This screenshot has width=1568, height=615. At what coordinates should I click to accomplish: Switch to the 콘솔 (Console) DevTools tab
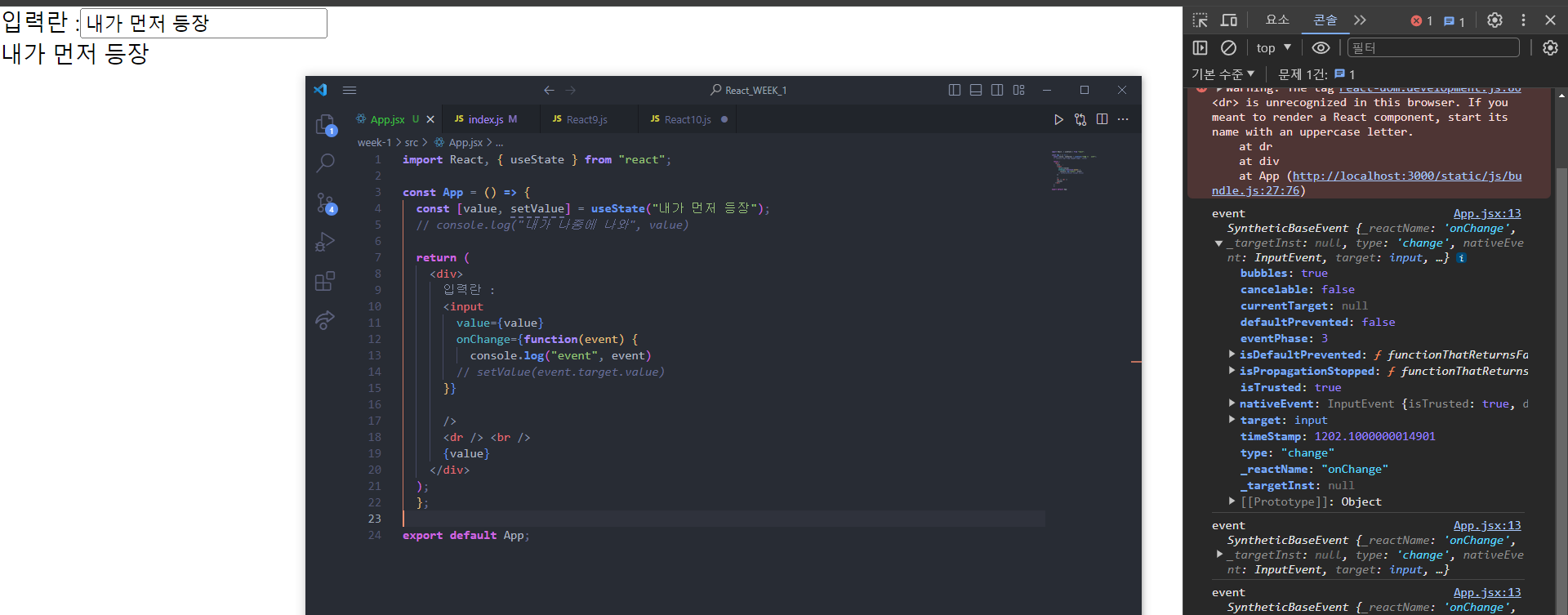[x=1325, y=20]
